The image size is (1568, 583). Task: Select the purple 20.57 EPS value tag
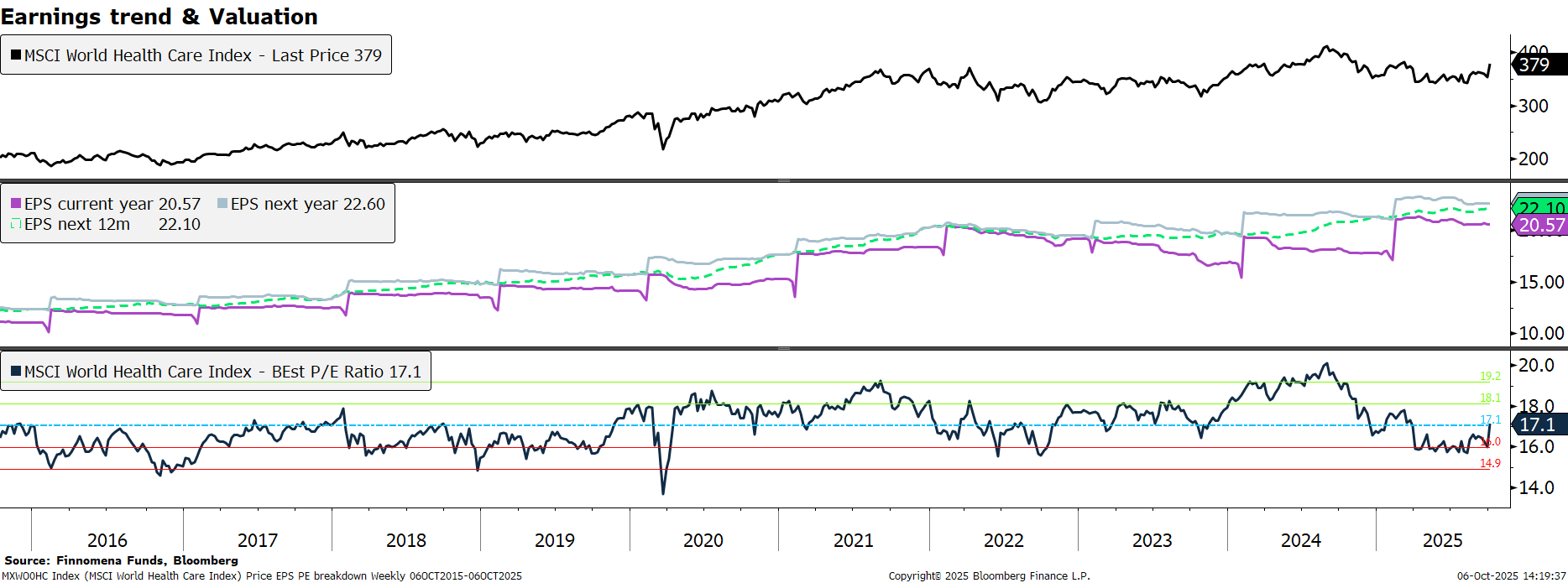pos(1541,225)
